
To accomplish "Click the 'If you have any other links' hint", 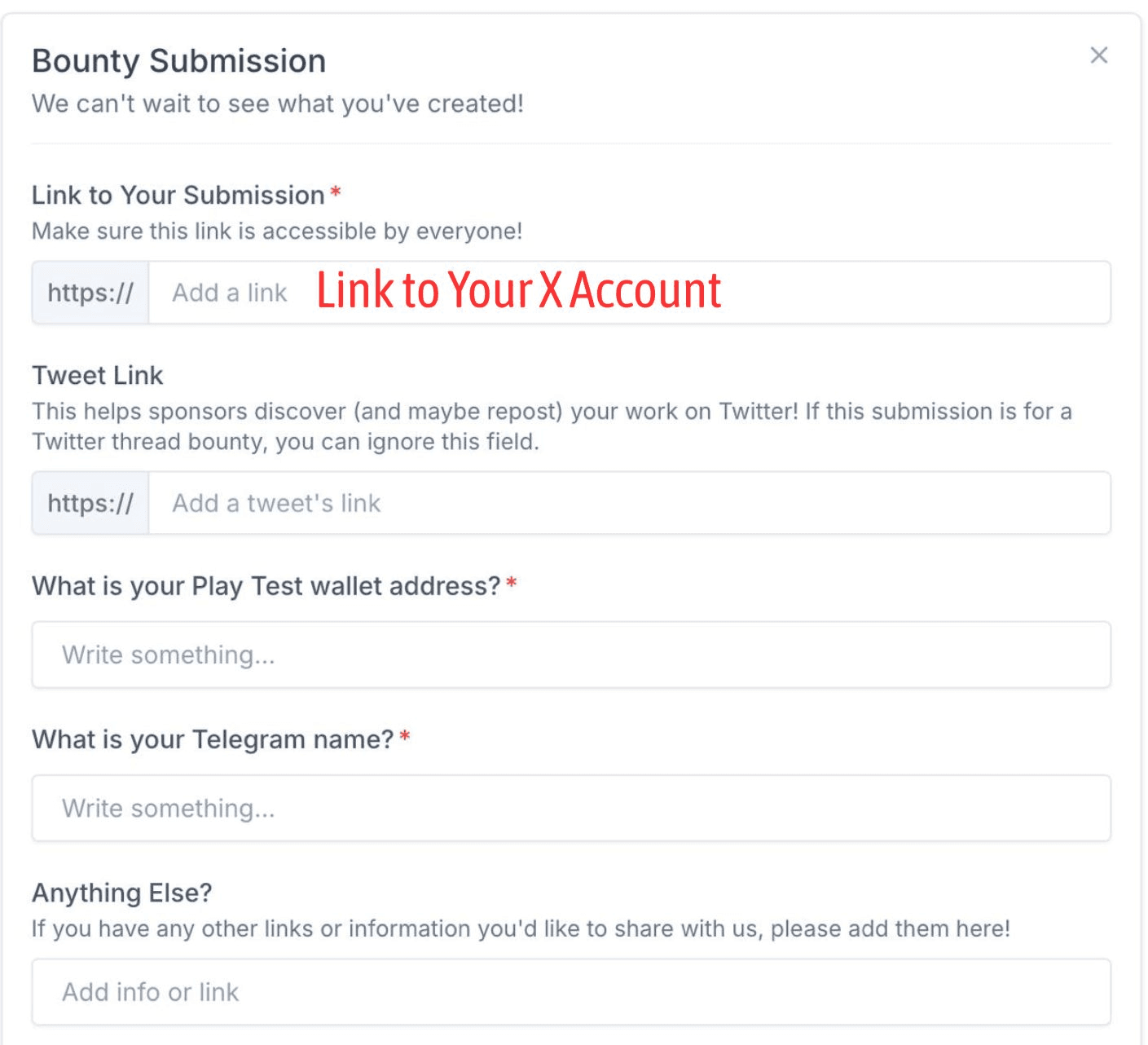I will tap(521, 928).
